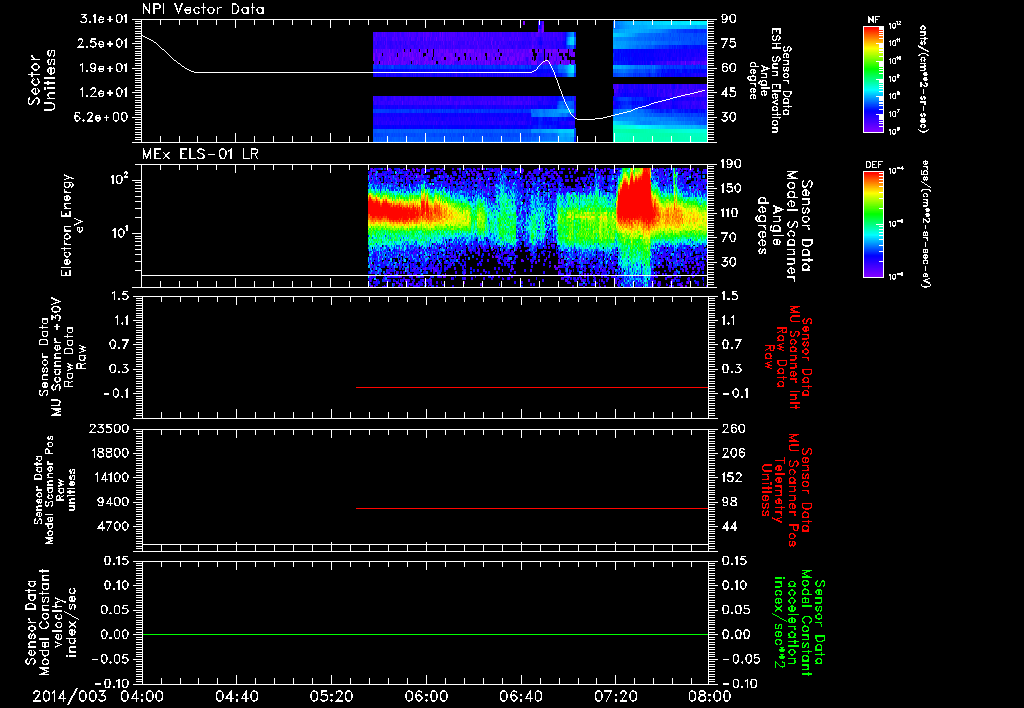The height and width of the screenshot is (708, 1024).
Task: Click the NF flux color scale bar
Action: [874, 79]
